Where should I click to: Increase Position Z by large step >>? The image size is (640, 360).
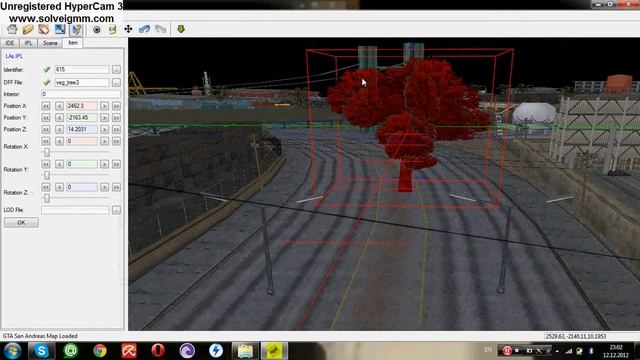(116, 130)
